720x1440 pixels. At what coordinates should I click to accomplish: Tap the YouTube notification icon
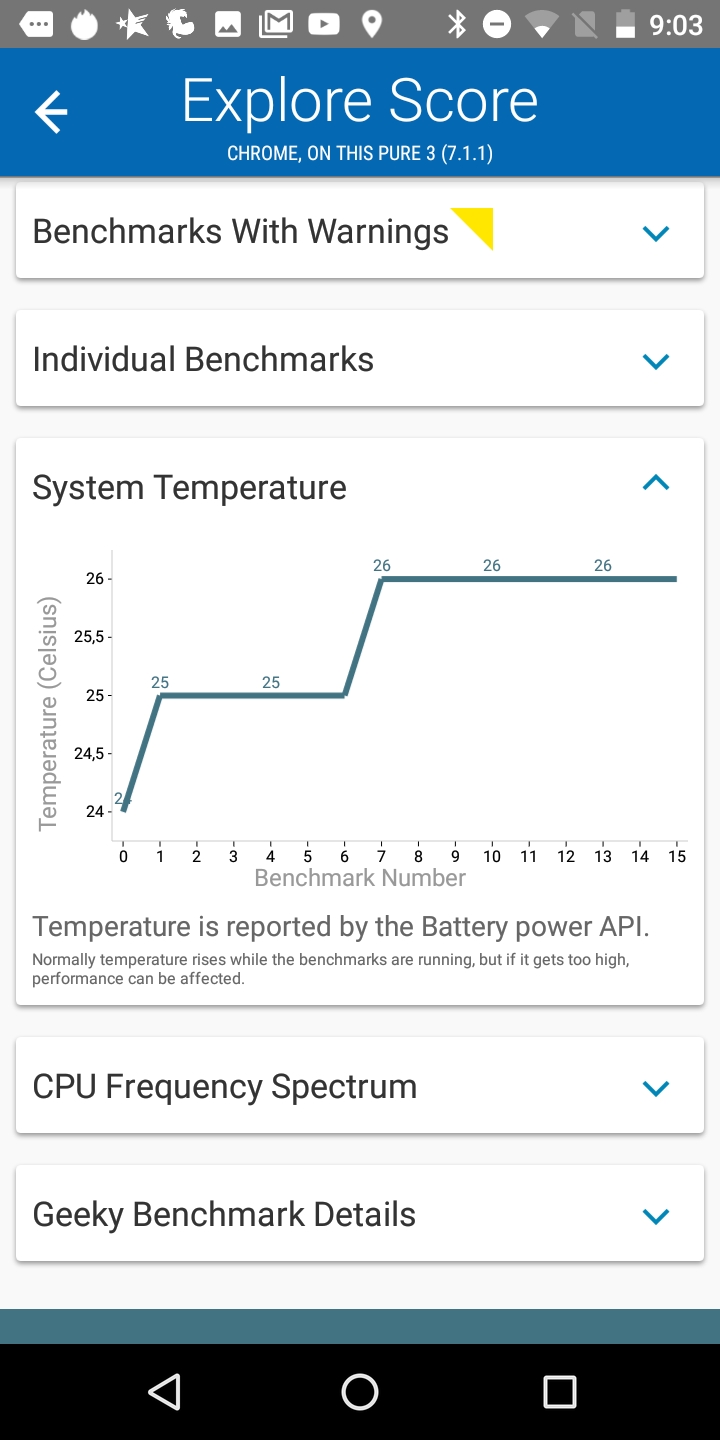click(323, 24)
